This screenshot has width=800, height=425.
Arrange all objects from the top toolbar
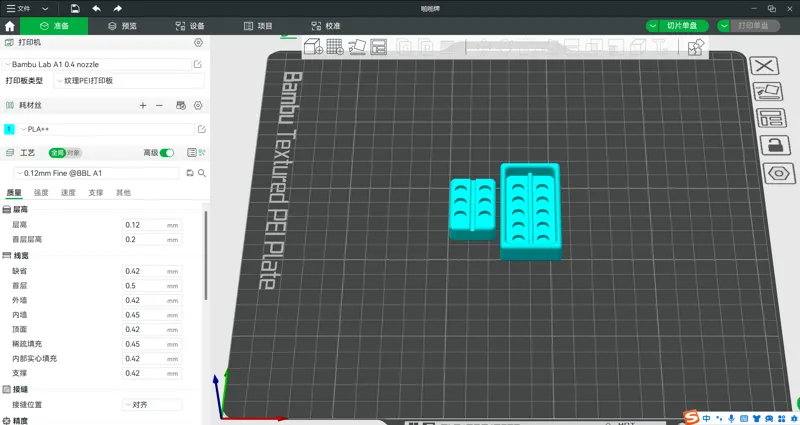[379, 47]
